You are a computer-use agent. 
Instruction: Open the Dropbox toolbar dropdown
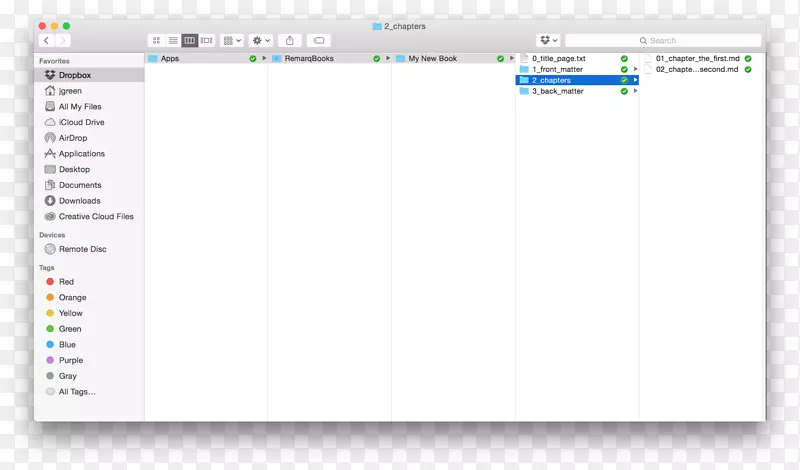pyautogui.click(x=548, y=41)
